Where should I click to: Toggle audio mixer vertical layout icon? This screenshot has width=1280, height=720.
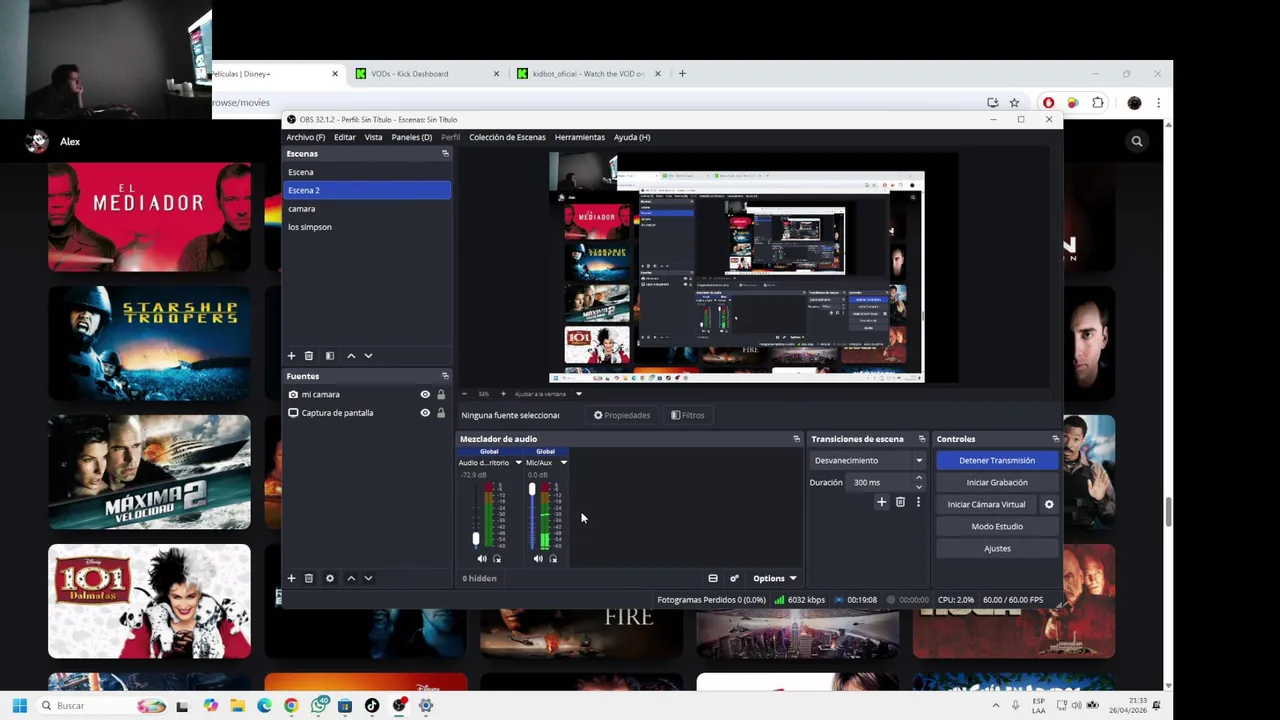pyautogui.click(x=713, y=578)
